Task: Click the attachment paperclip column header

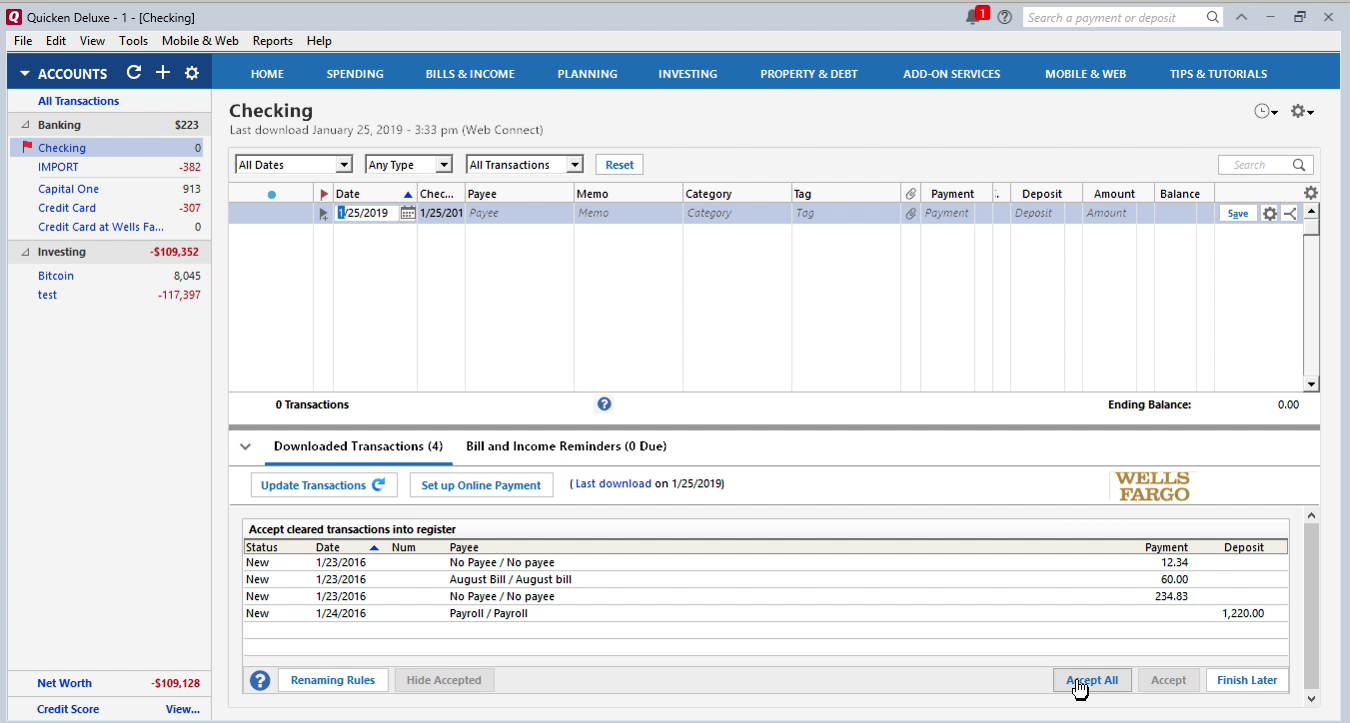Action: [911, 194]
